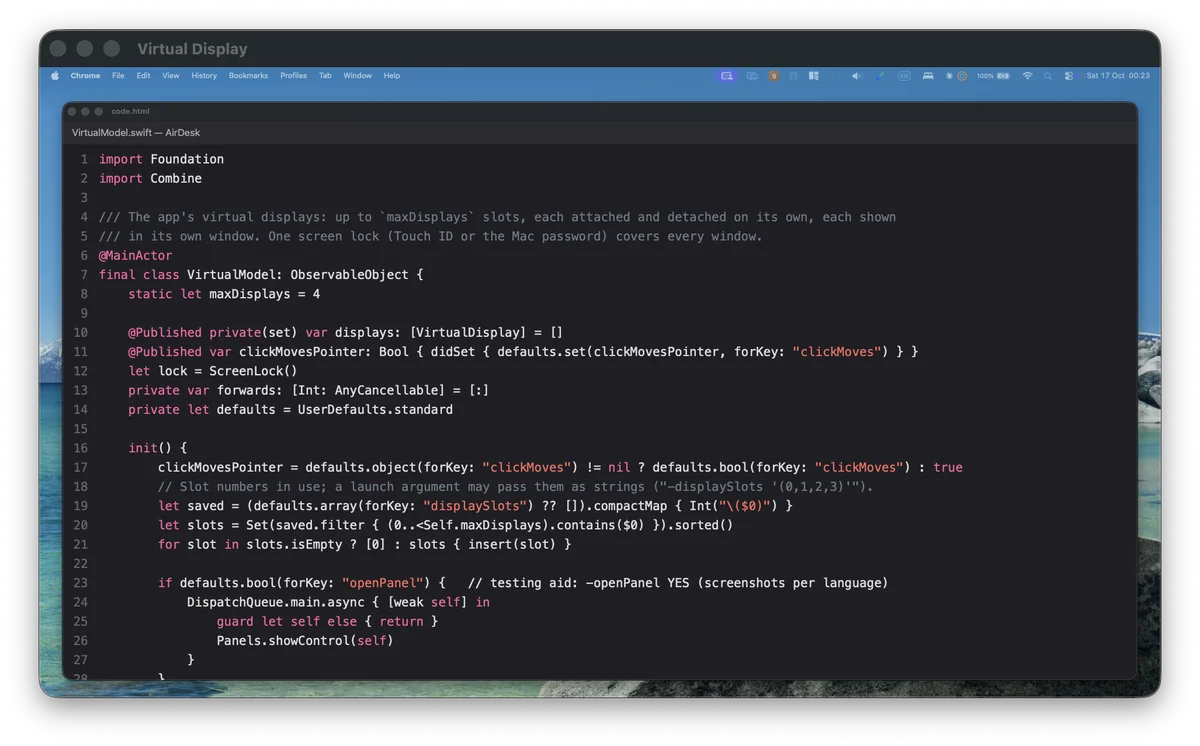The width and height of the screenshot is (1200, 746).
Task: Open the Wi-Fi menu
Action: (1027, 76)
